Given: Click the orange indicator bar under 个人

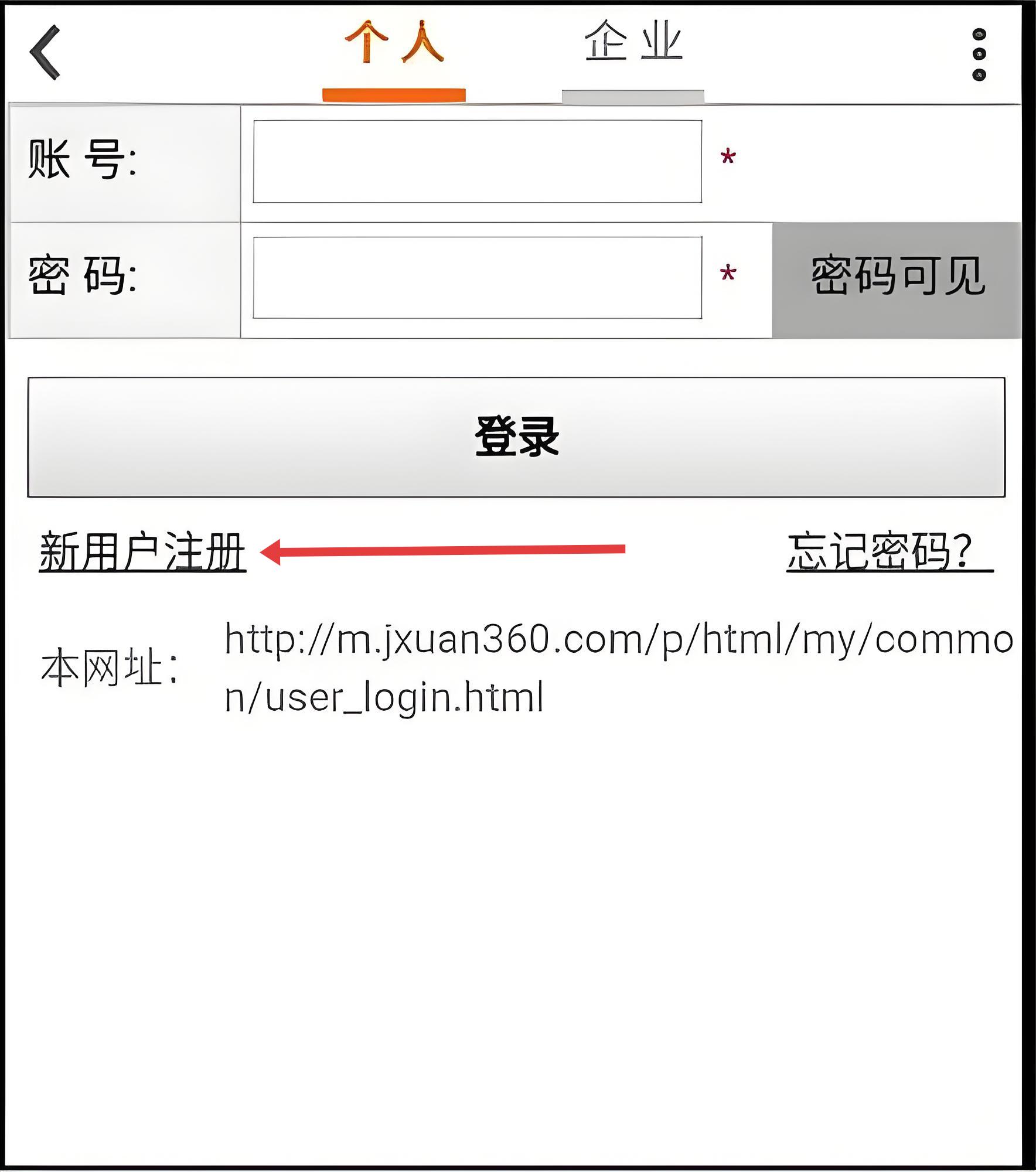Looking at the screenshot, I should 394,95.
